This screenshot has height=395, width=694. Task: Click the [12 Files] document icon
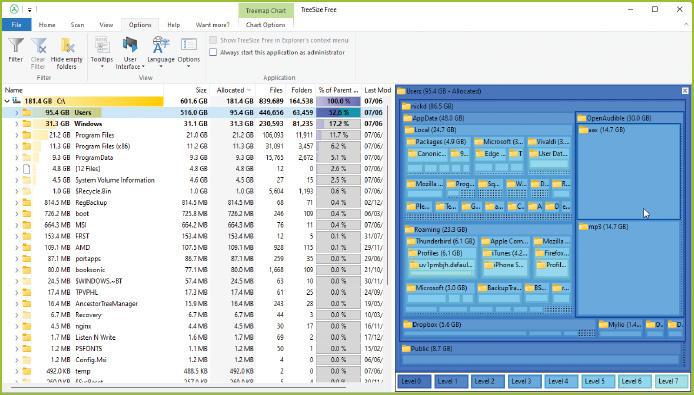pos(27,169)
